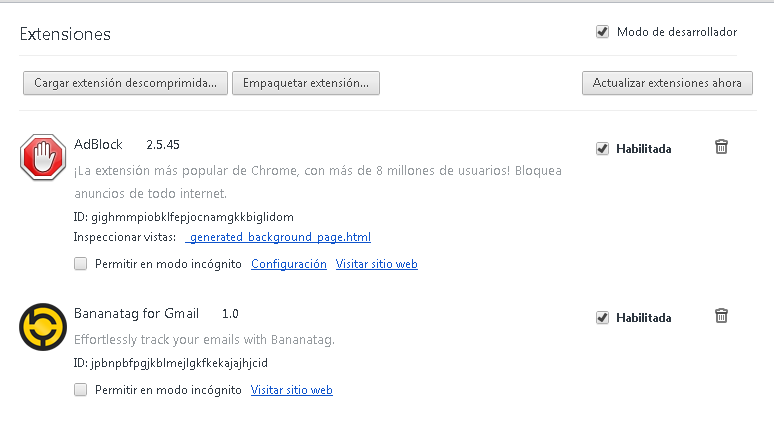
Task: Click the Bananatag yellow logo icon
Action: [x=43, y=327]
